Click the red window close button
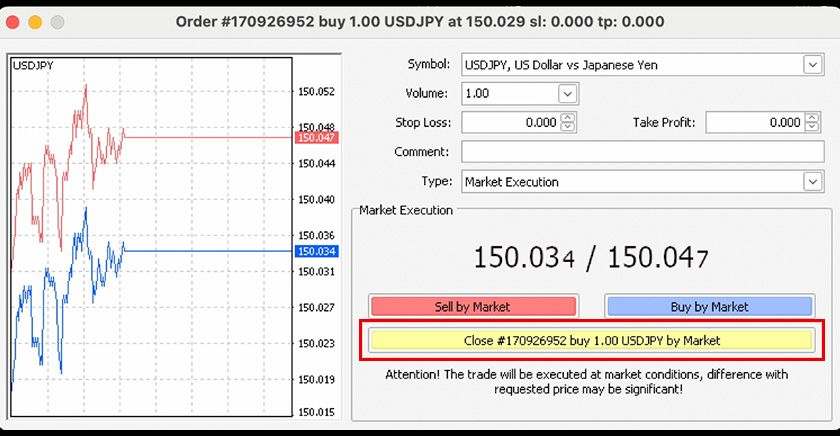 tap(14, 21)
